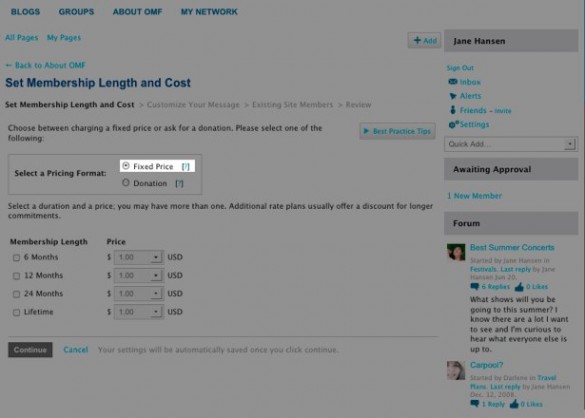This screenshot has width=585, height=418.
Task: Check the 24 Months membership checkbox
Action: pyautogui.click(x=16, y=294)
